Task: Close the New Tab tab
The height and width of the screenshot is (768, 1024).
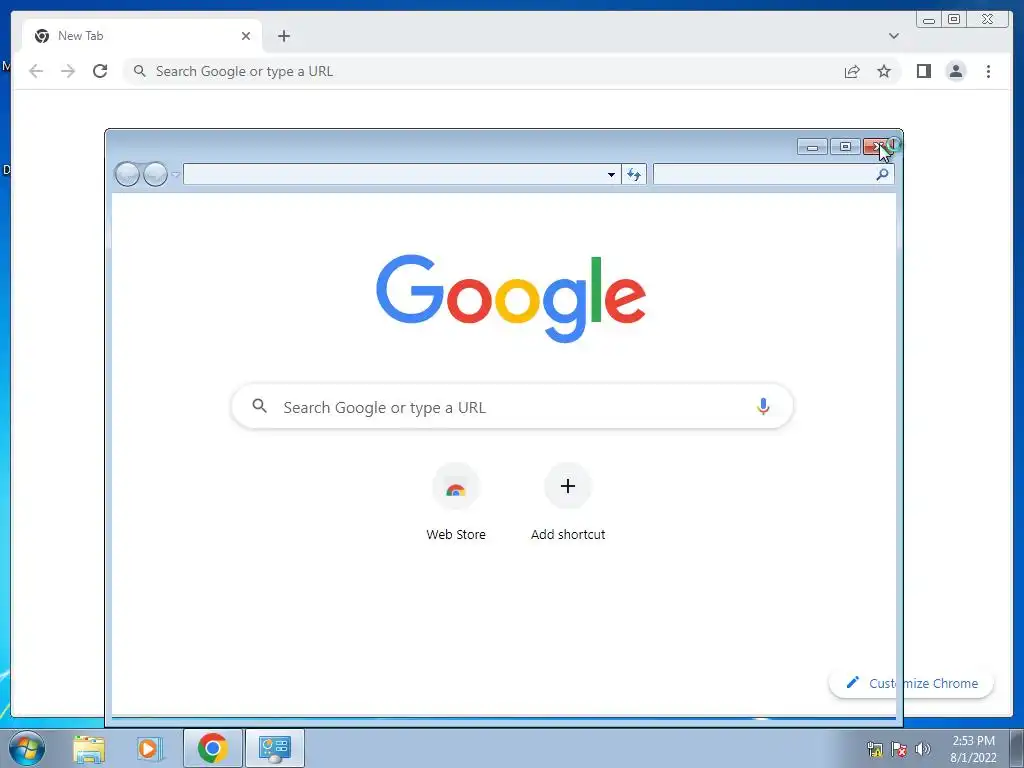Action: pos(246,36)
